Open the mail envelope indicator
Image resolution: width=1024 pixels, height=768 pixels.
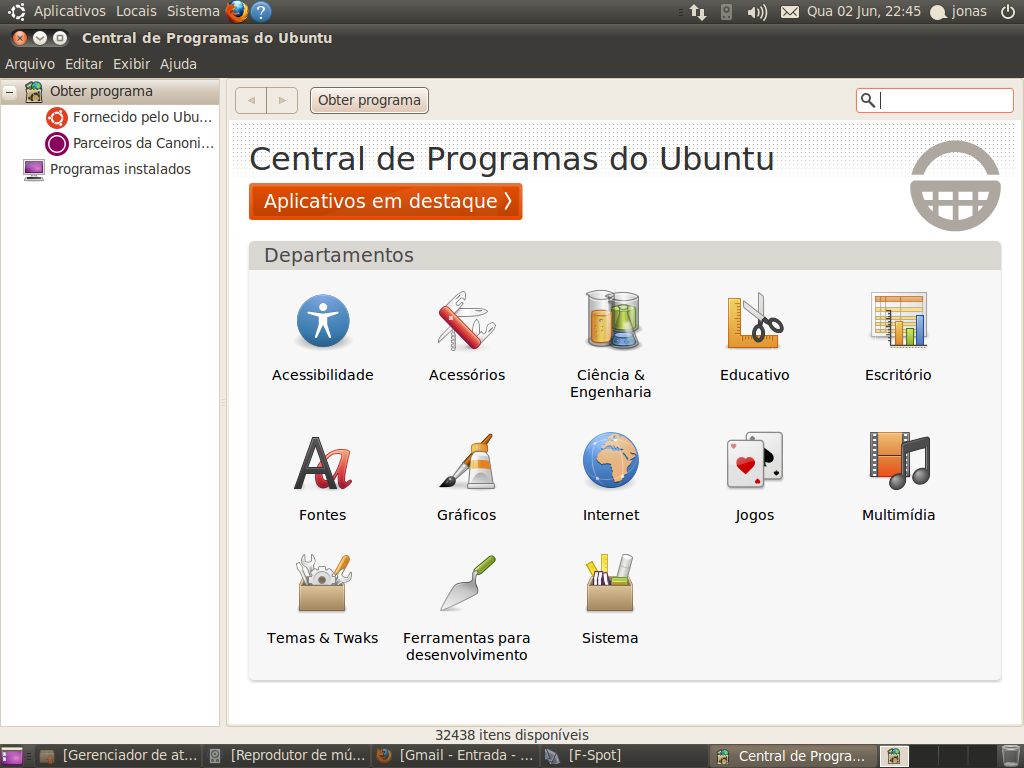point(790,12)
